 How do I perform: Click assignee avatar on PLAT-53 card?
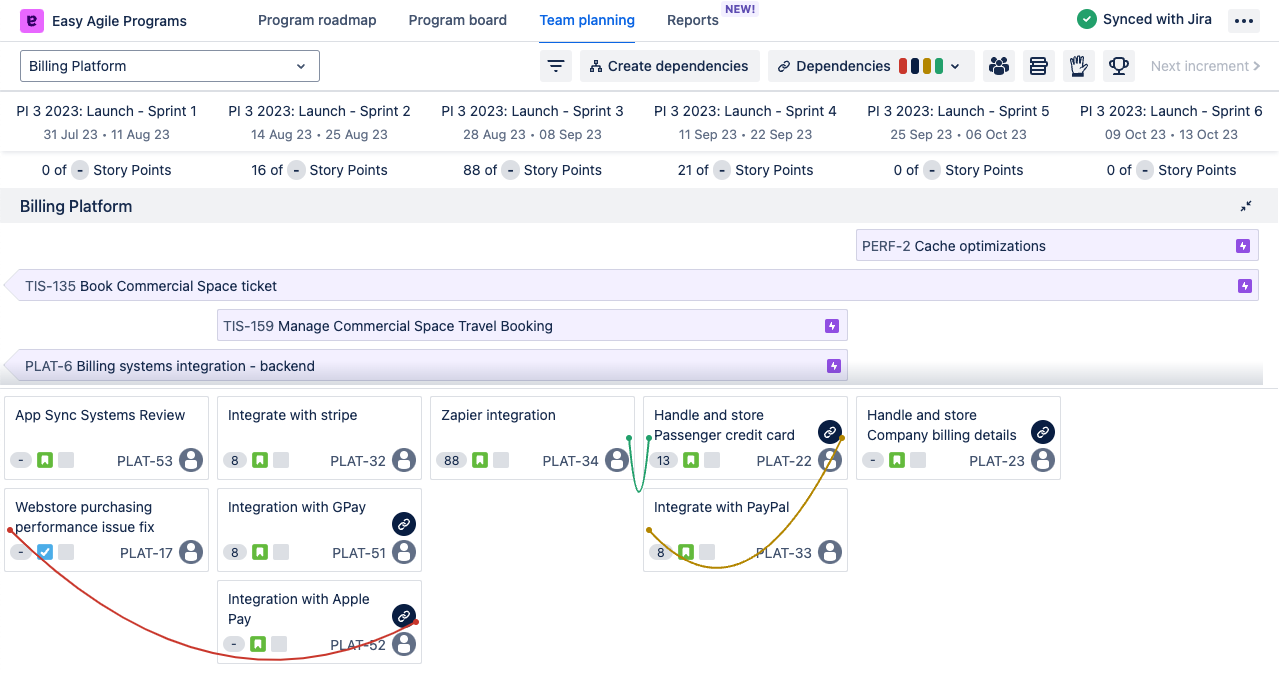click(x=191, y=461)
